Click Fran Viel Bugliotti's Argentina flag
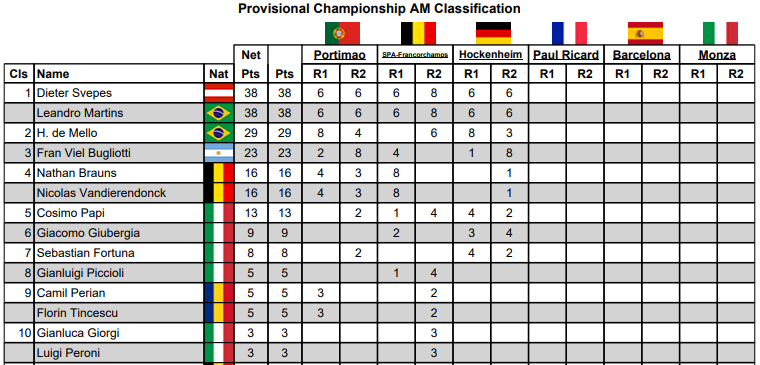The width and height of the screenshot is (760, 365). click(x=219, y=153)
